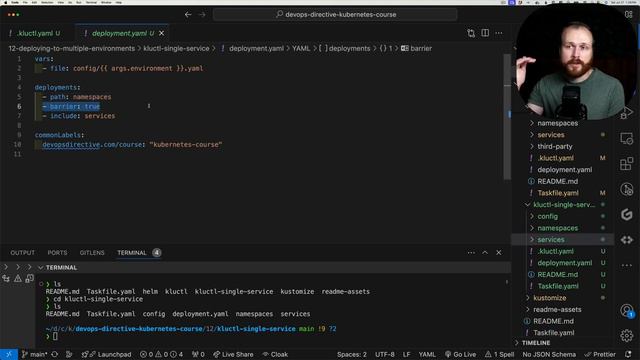640x360 pixels.
Task: Expand the third-party folder
Action: click(x=555, y=146)
